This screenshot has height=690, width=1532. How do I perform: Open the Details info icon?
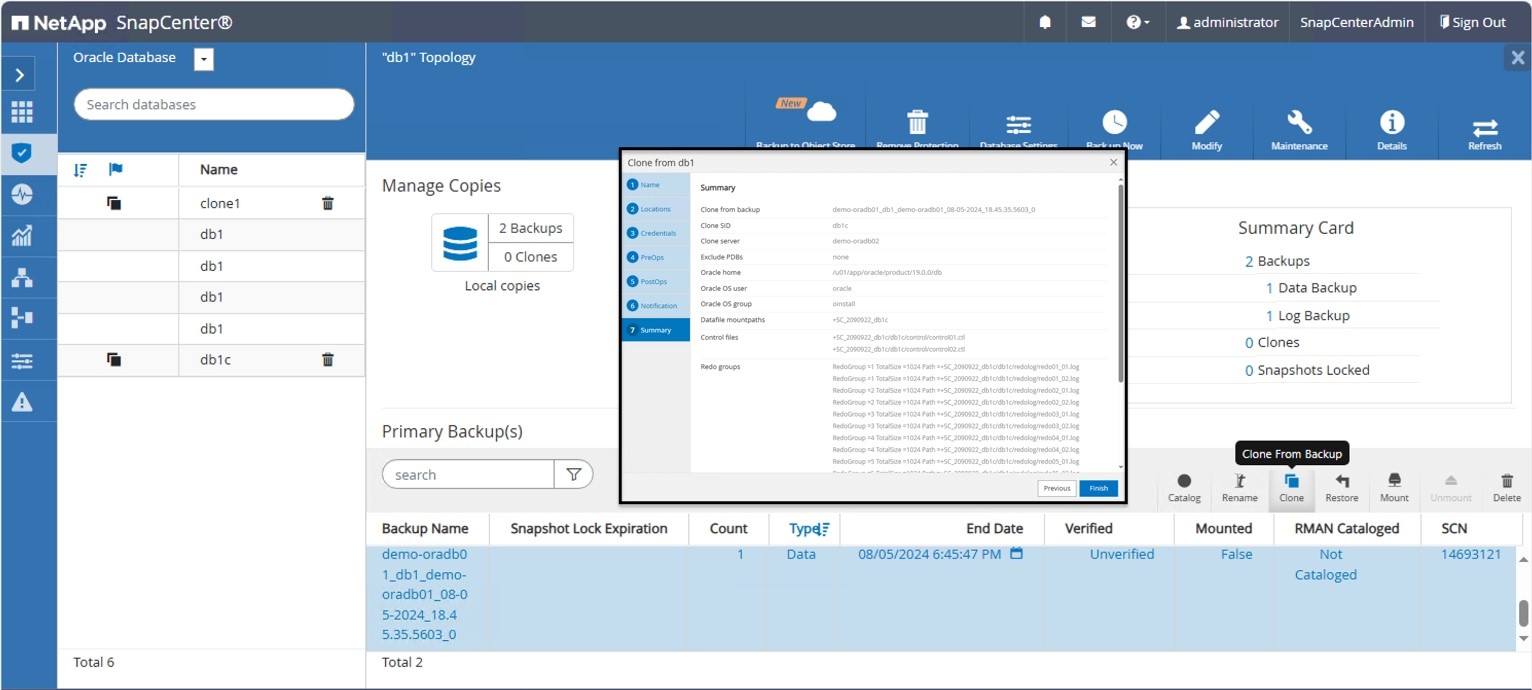1392,122
